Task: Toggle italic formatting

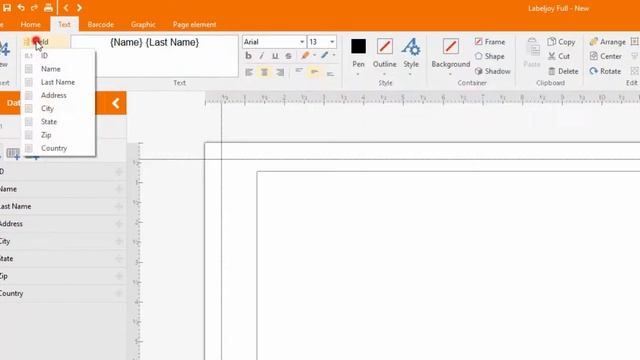Action: [x=262, y=56]
